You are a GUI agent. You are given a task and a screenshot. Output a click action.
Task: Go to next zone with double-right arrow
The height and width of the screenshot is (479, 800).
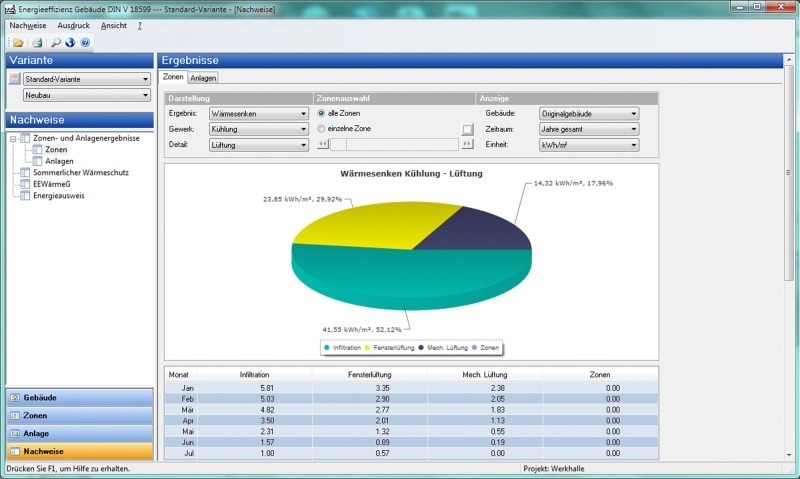467,144
